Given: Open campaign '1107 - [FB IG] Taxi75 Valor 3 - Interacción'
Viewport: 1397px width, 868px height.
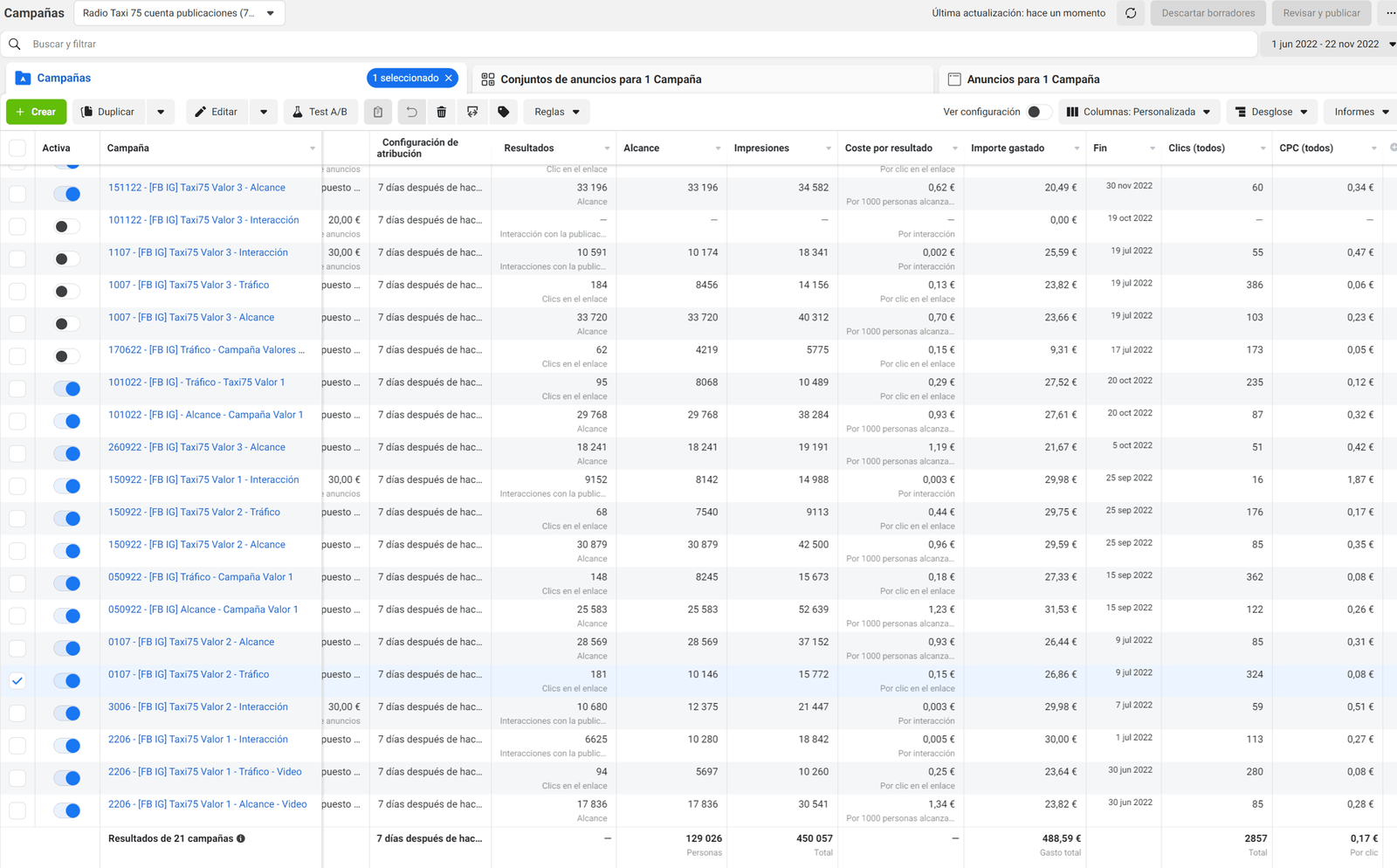Looking at the screenshot, I should [x=198, y=252].
